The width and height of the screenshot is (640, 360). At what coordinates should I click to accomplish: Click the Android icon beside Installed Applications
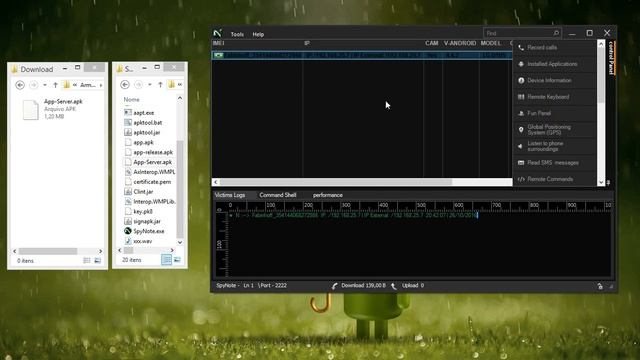(x=521, y=64)
